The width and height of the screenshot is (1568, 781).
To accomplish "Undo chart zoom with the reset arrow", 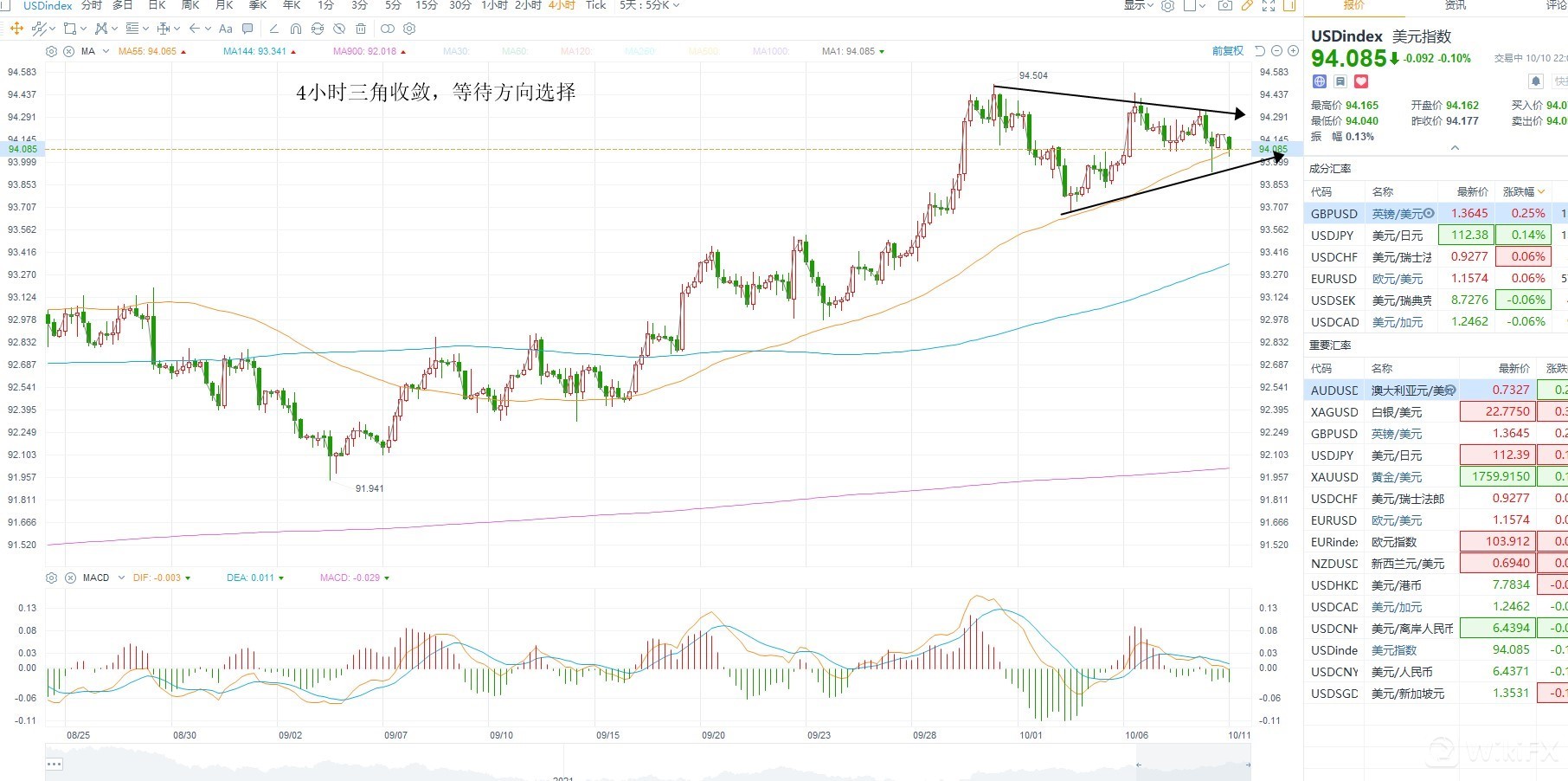I will coord(1260,51).
